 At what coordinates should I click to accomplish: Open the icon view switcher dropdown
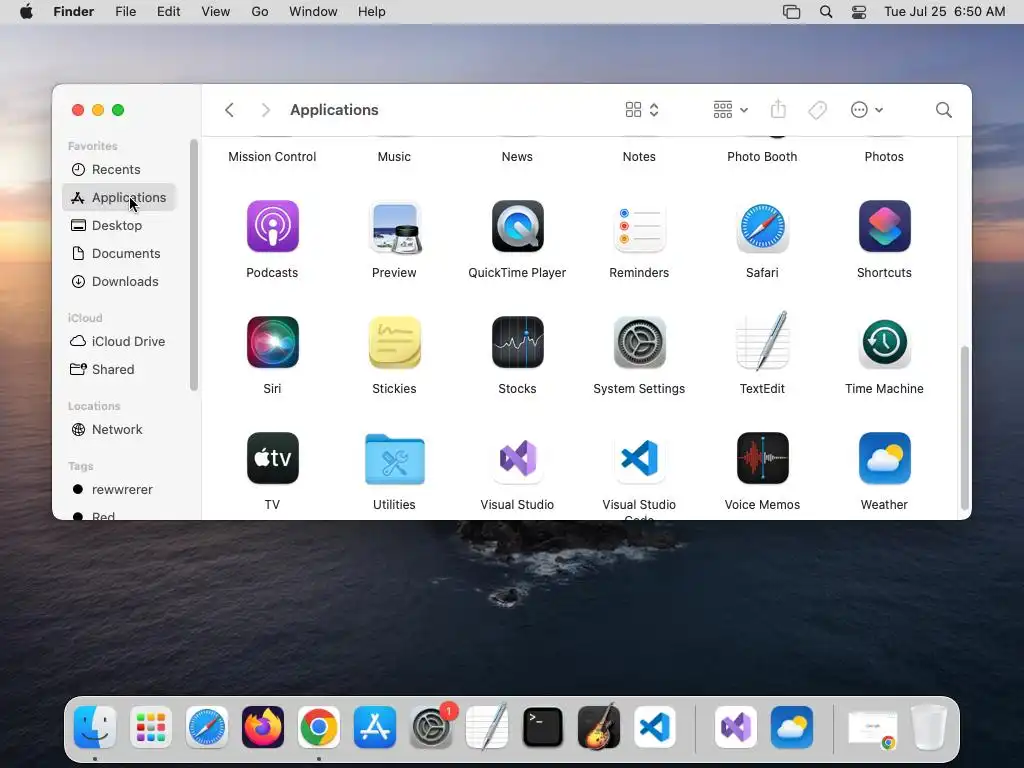coord(642,110)
